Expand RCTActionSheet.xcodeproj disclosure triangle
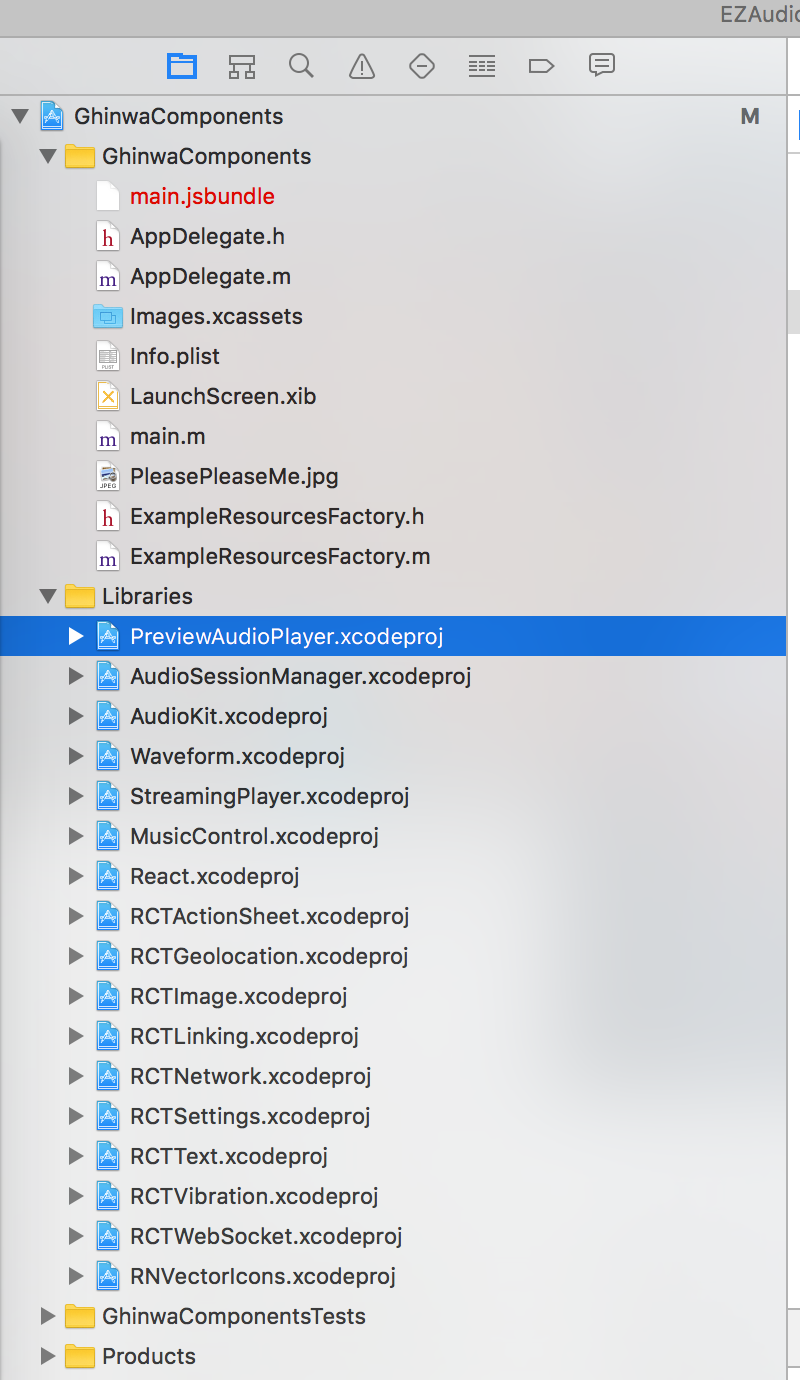Screen dimensions: 800x1380 pyautogui.click(x=76, y=916)
